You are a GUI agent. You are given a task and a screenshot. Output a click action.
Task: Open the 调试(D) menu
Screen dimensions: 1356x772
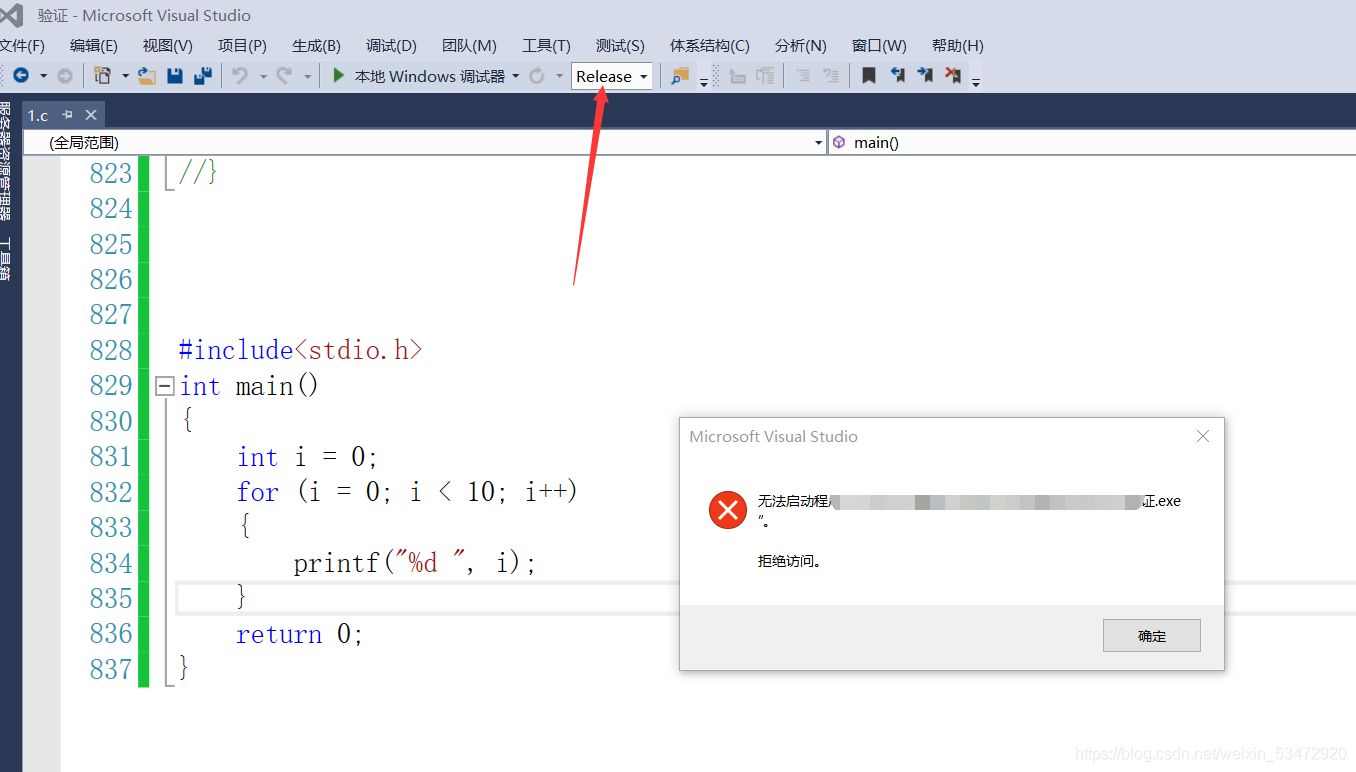coord(391,46)
